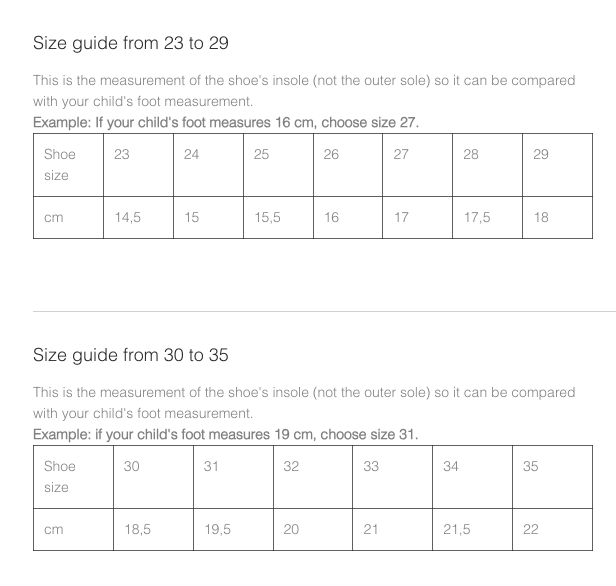Click the 15,5 cm measurement cell
This screenshot has width=616, height=586.
pos(278,217)
